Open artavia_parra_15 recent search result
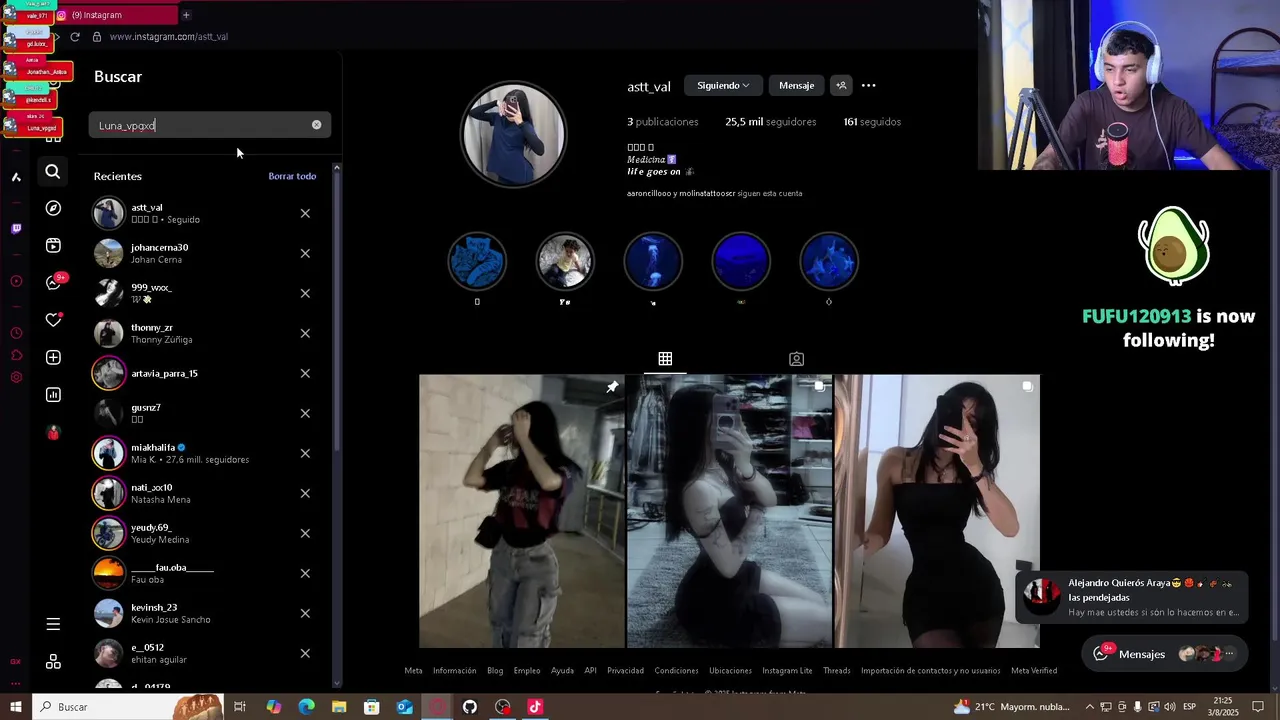 click(205, 373)
